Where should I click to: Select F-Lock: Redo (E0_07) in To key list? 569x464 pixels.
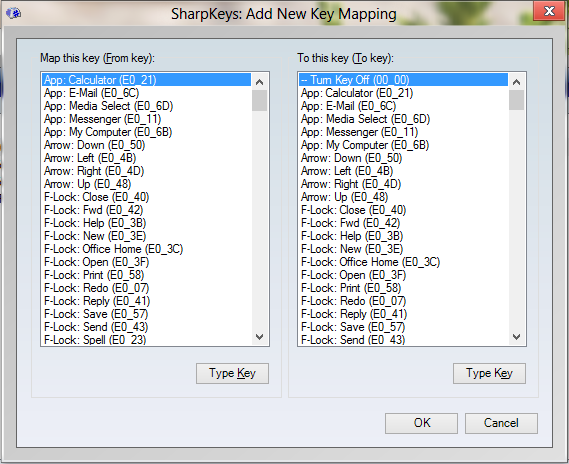pos(404,301)
